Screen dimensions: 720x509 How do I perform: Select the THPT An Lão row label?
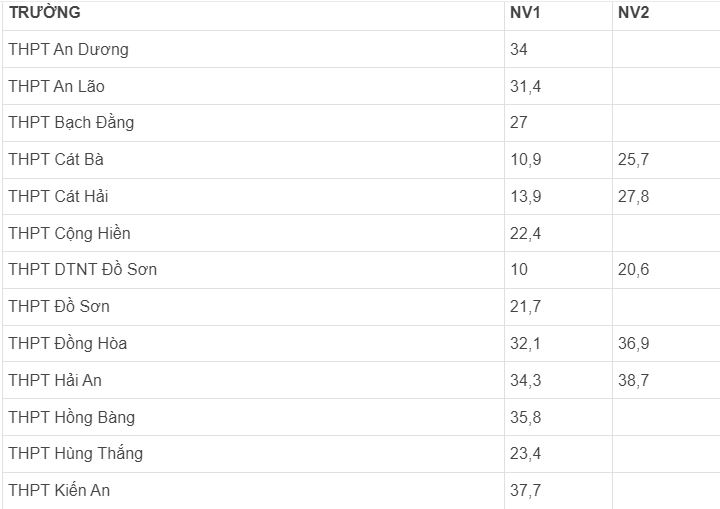(56, 86)
